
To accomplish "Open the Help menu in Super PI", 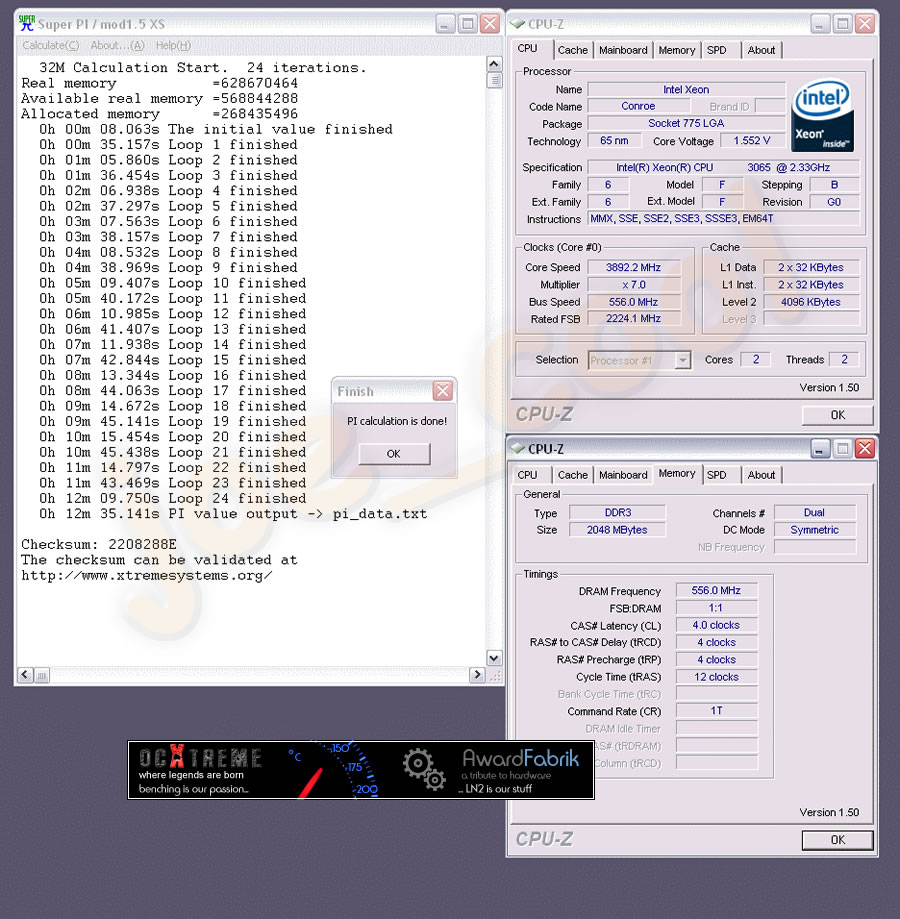I will [x=173, y=45].
